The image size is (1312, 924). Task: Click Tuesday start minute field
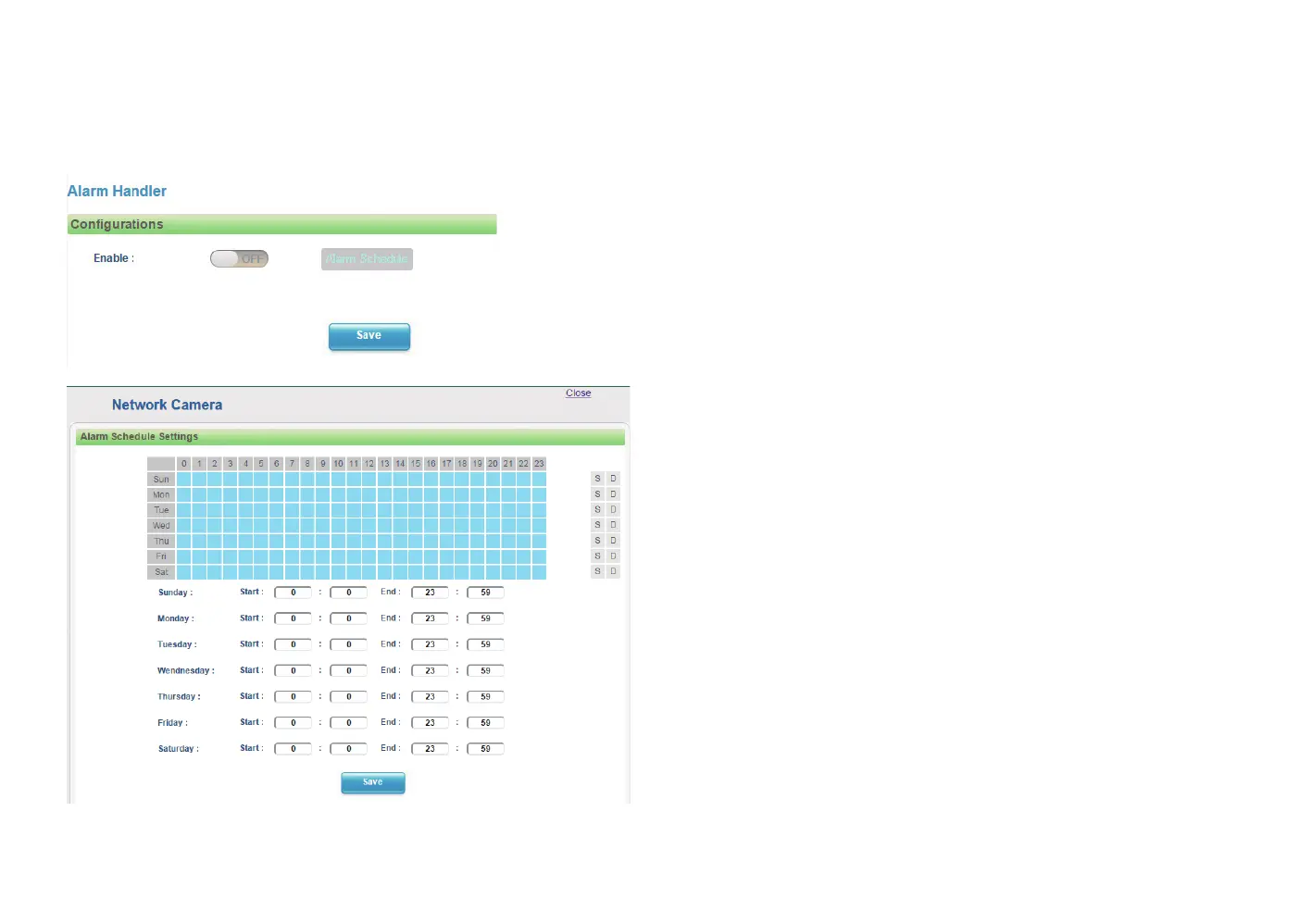point(349,644)
